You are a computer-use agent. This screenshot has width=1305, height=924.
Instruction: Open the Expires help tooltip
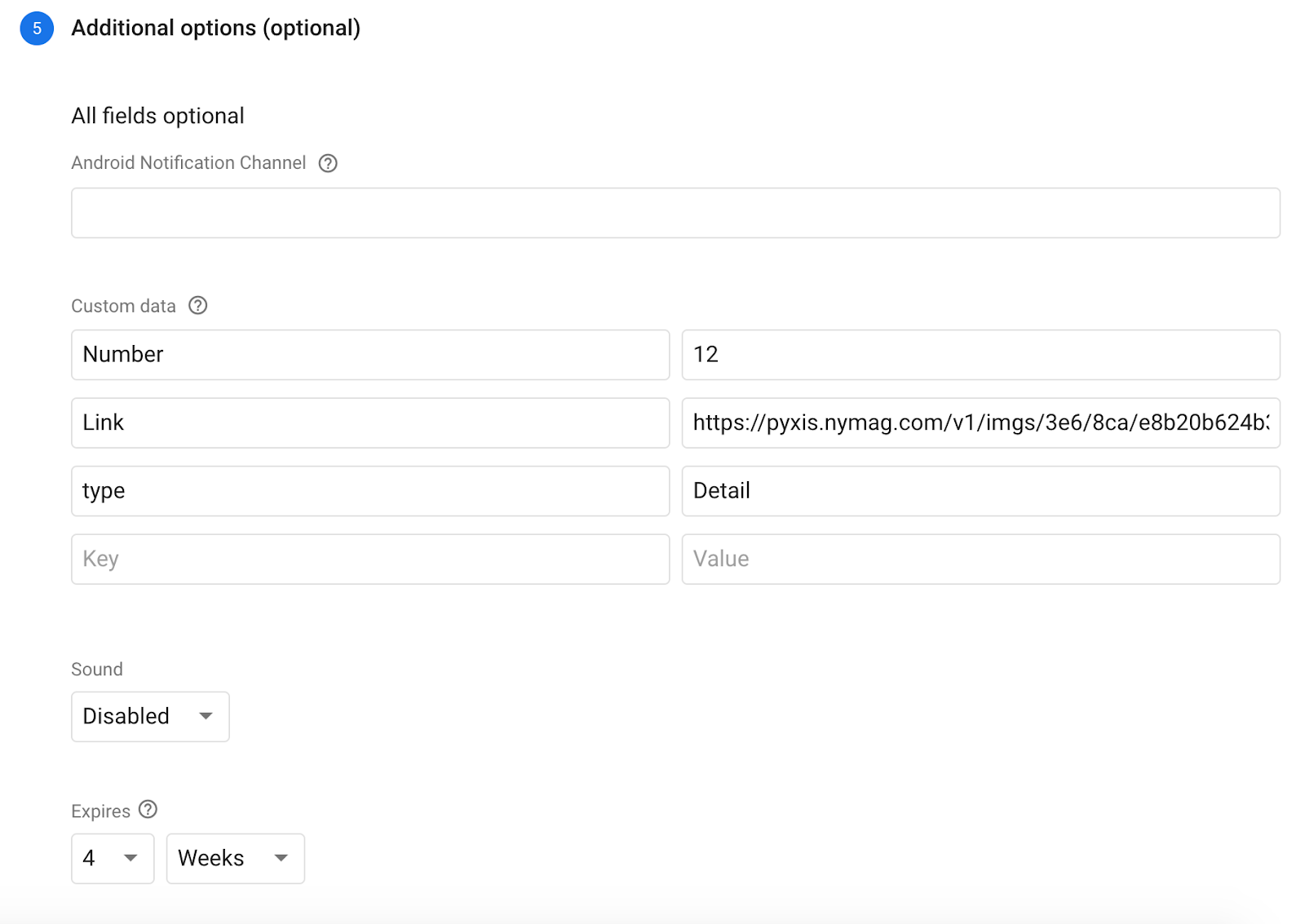pos(148,810)
